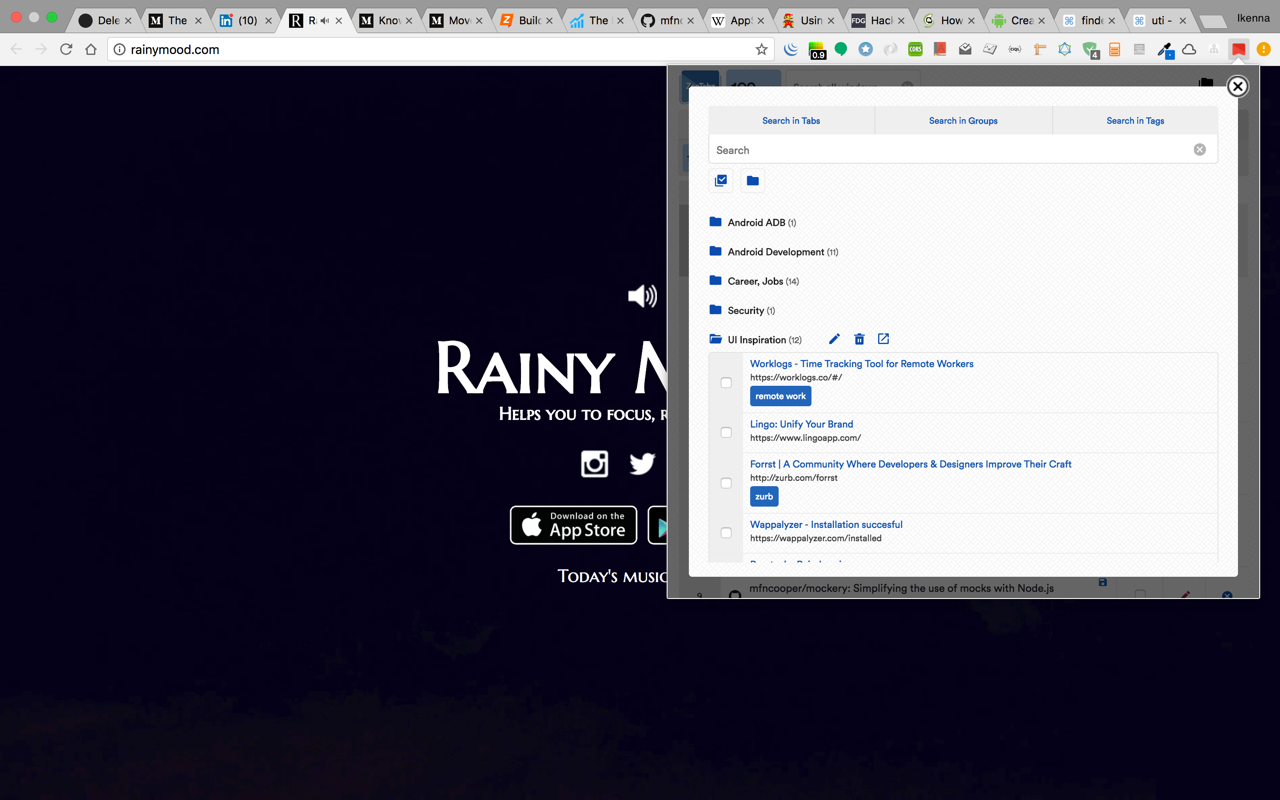Click the speaker volume icon on Rainy Mood
This screenshot has width=1280, height=800.
642,296
